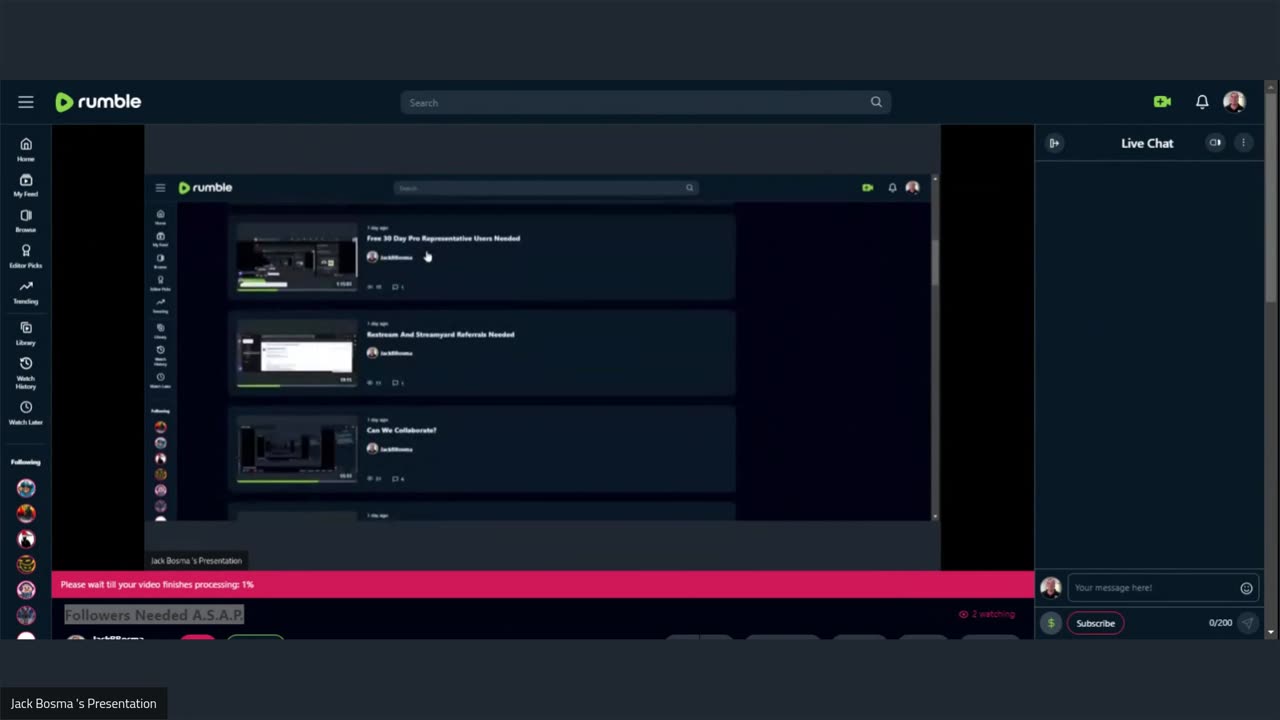Click the Followers Needed A.S.A.P. video title
The width and height of the screenshot is (1280, 720).
(154, 615)
